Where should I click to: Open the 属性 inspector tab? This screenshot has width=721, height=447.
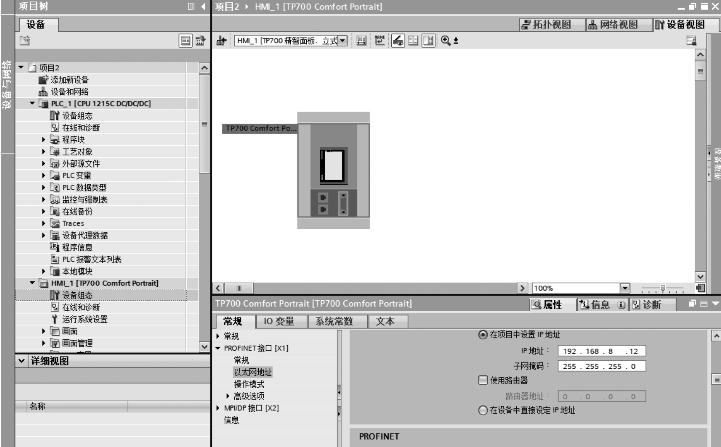(x=553, y=304)
